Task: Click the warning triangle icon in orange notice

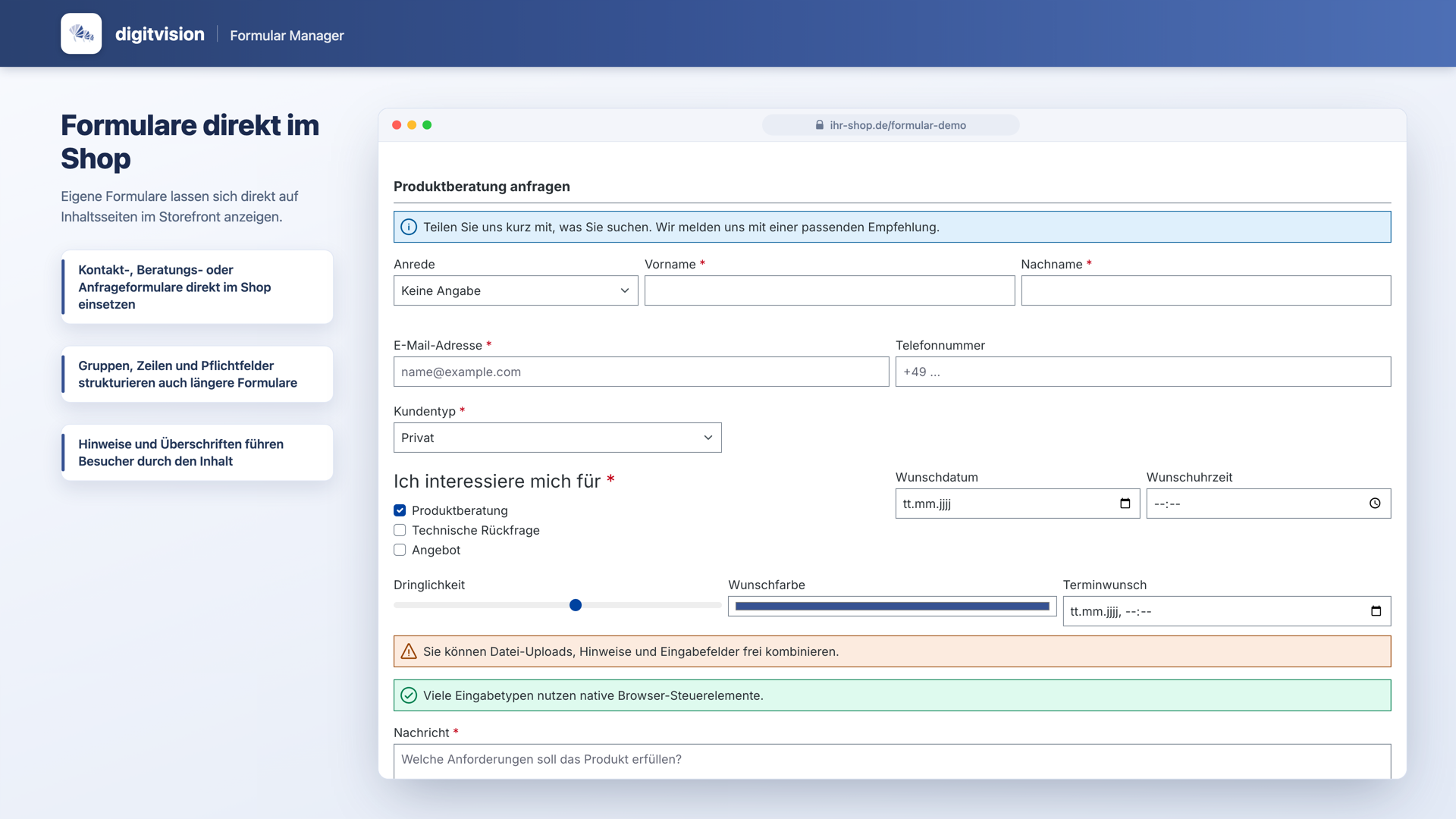Action: click(409, 651)
